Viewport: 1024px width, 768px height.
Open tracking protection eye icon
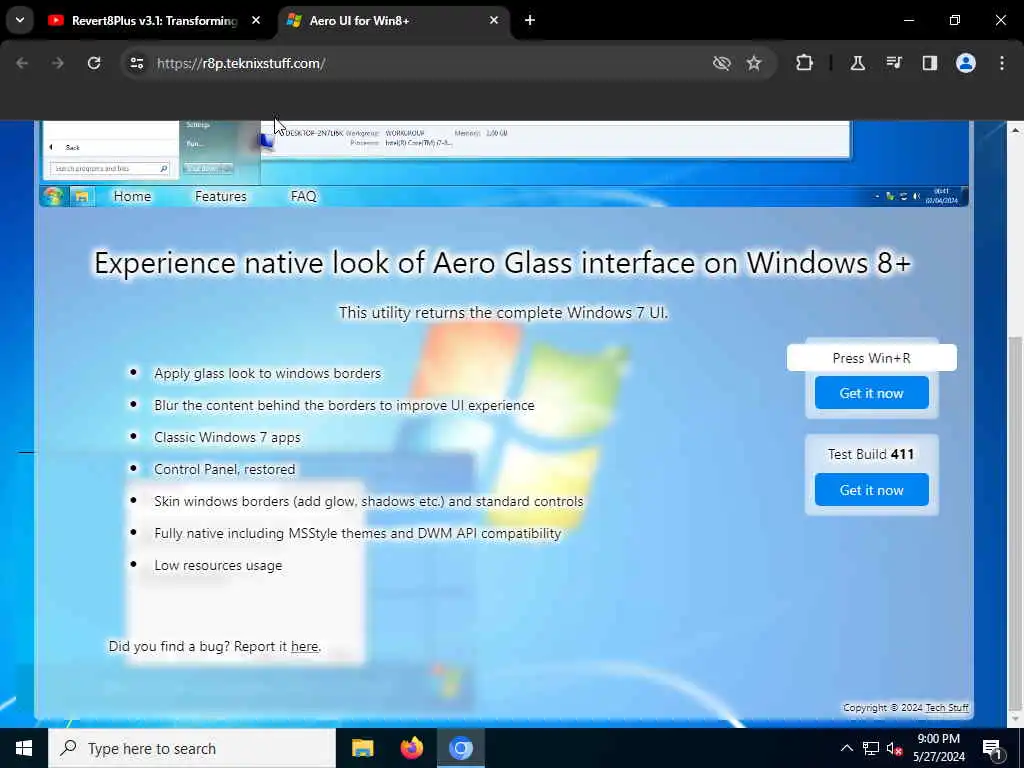coord(722,63)
